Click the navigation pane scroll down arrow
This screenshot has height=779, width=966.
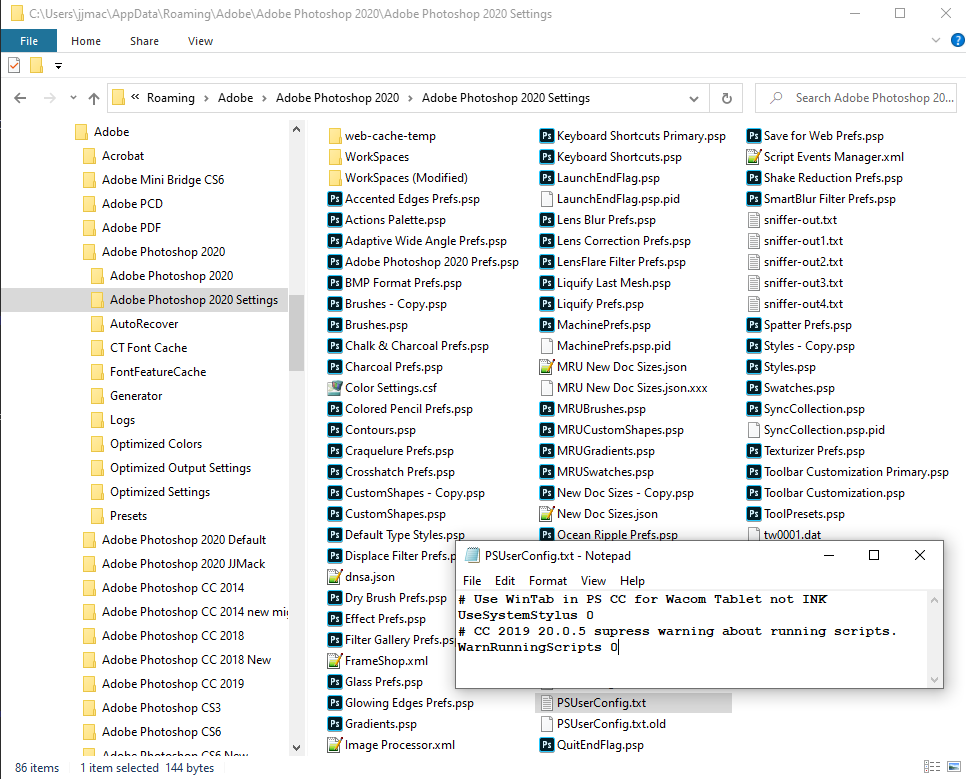[296, 748]
